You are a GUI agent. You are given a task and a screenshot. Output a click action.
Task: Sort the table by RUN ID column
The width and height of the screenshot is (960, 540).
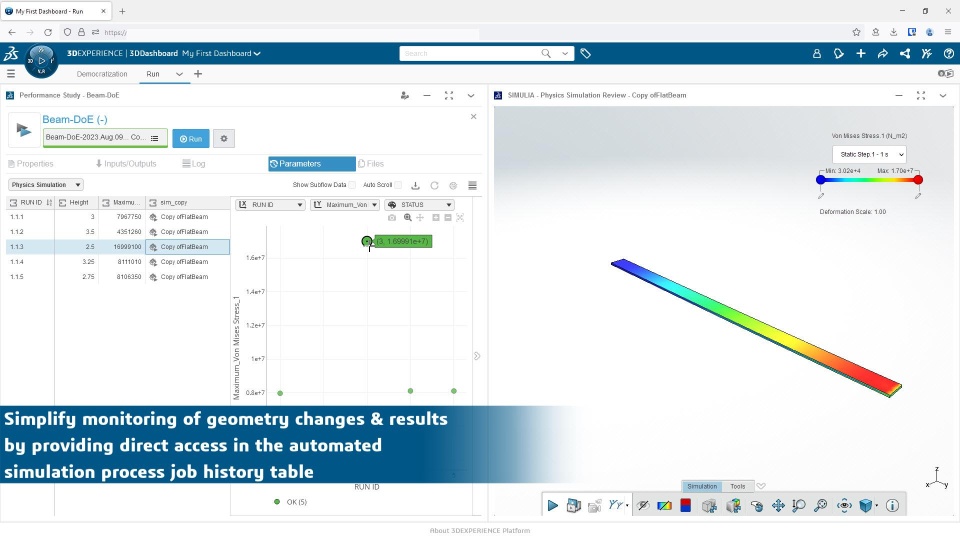[x=30, y=203]
